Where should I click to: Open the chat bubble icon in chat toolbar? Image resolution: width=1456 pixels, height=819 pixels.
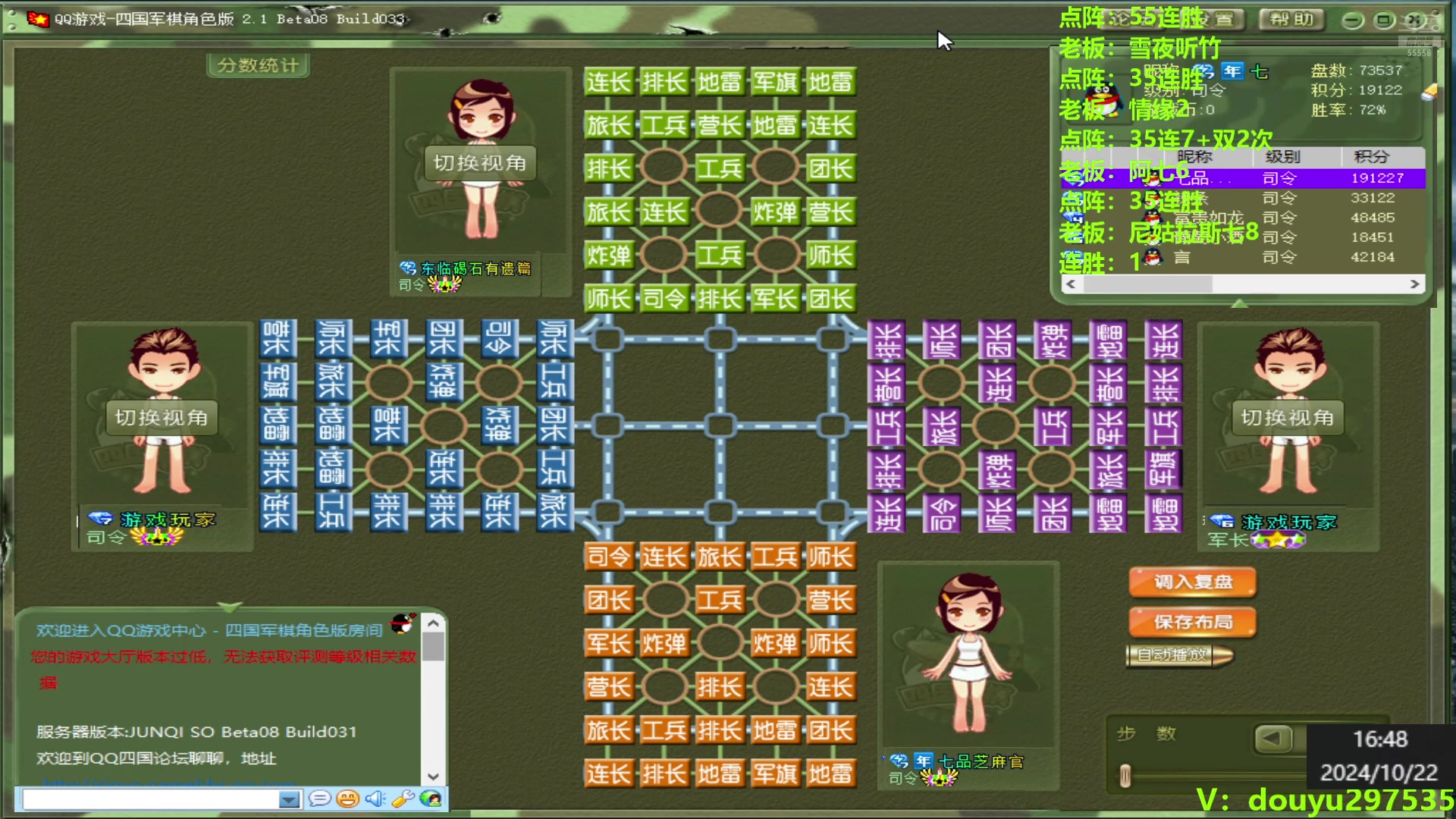tap(320, 799)
